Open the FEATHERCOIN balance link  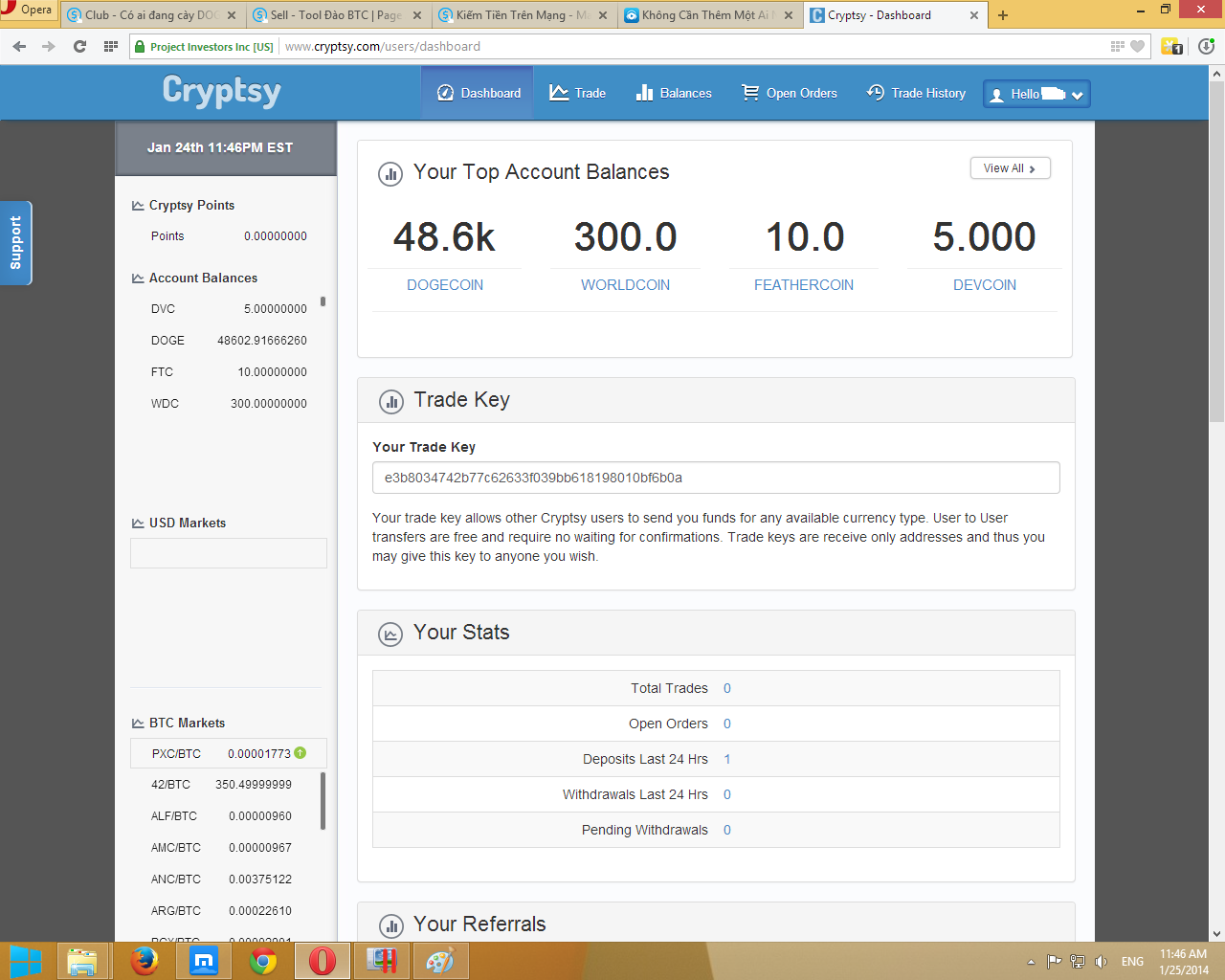804,285
